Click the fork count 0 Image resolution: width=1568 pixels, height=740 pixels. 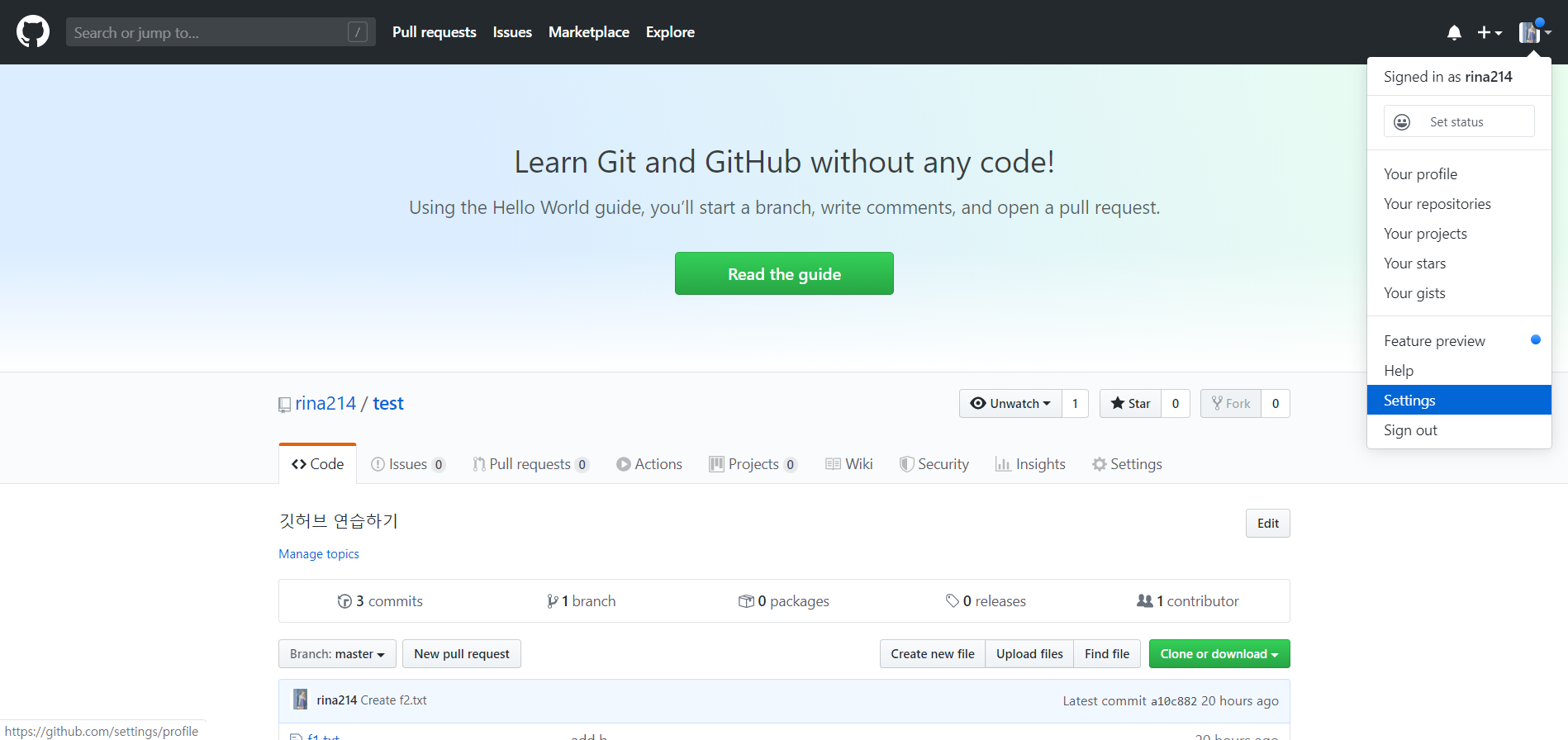1276,403
